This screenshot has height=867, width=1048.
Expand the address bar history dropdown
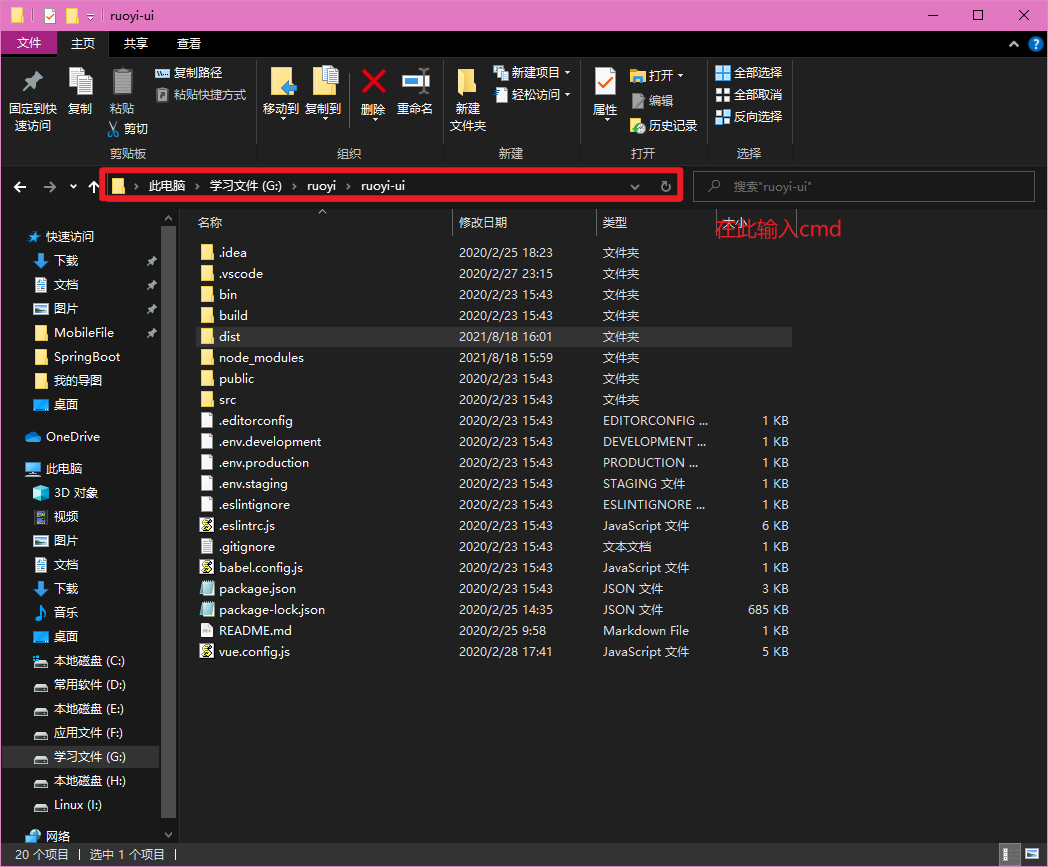pyautogui.click(x=635, y=187)
